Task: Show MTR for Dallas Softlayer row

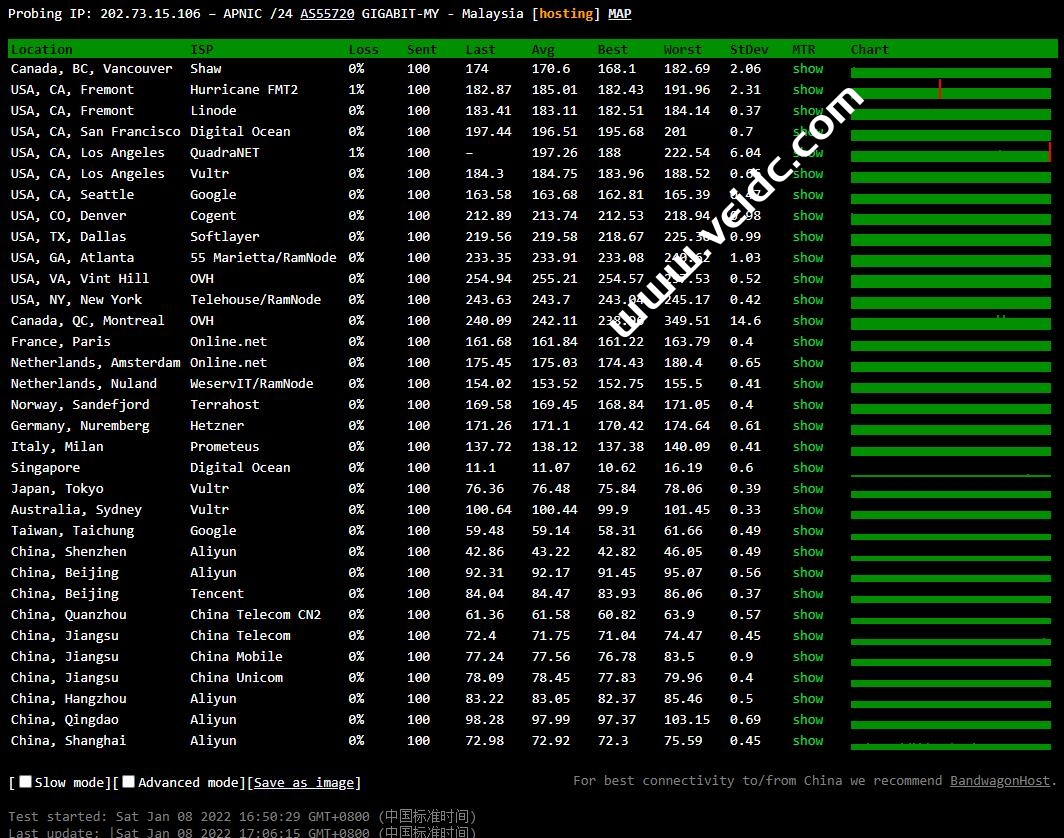Action: (x=808, y=237)
